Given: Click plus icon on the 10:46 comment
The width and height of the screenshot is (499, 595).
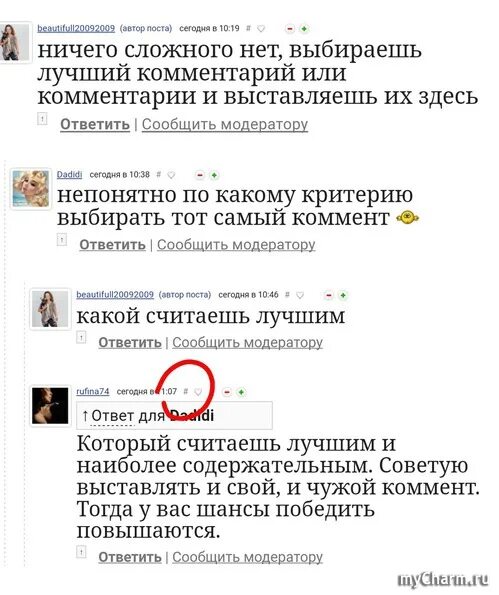Looking at the screenshot, I should (343, 295).
